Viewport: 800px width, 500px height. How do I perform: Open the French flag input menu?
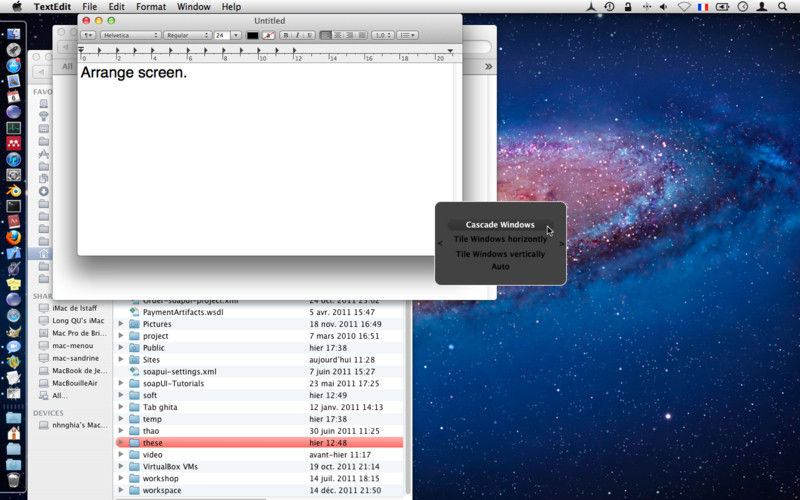point(703,7)
